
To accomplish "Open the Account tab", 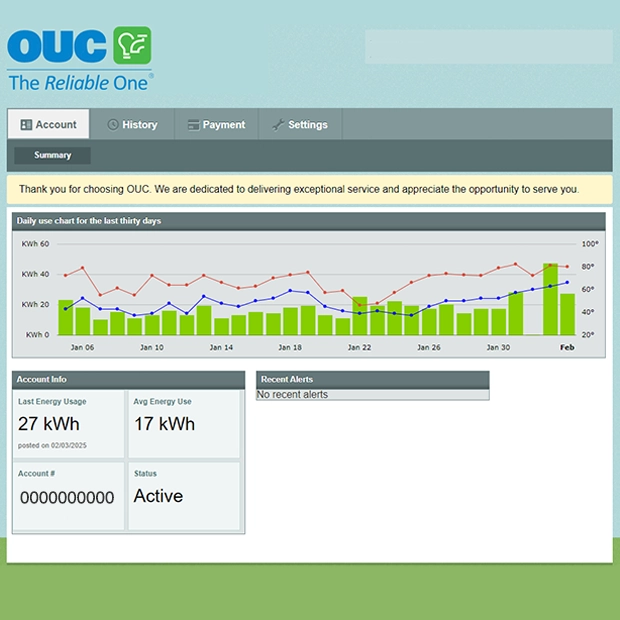I will pyautogui.click(x=48, y=124).
